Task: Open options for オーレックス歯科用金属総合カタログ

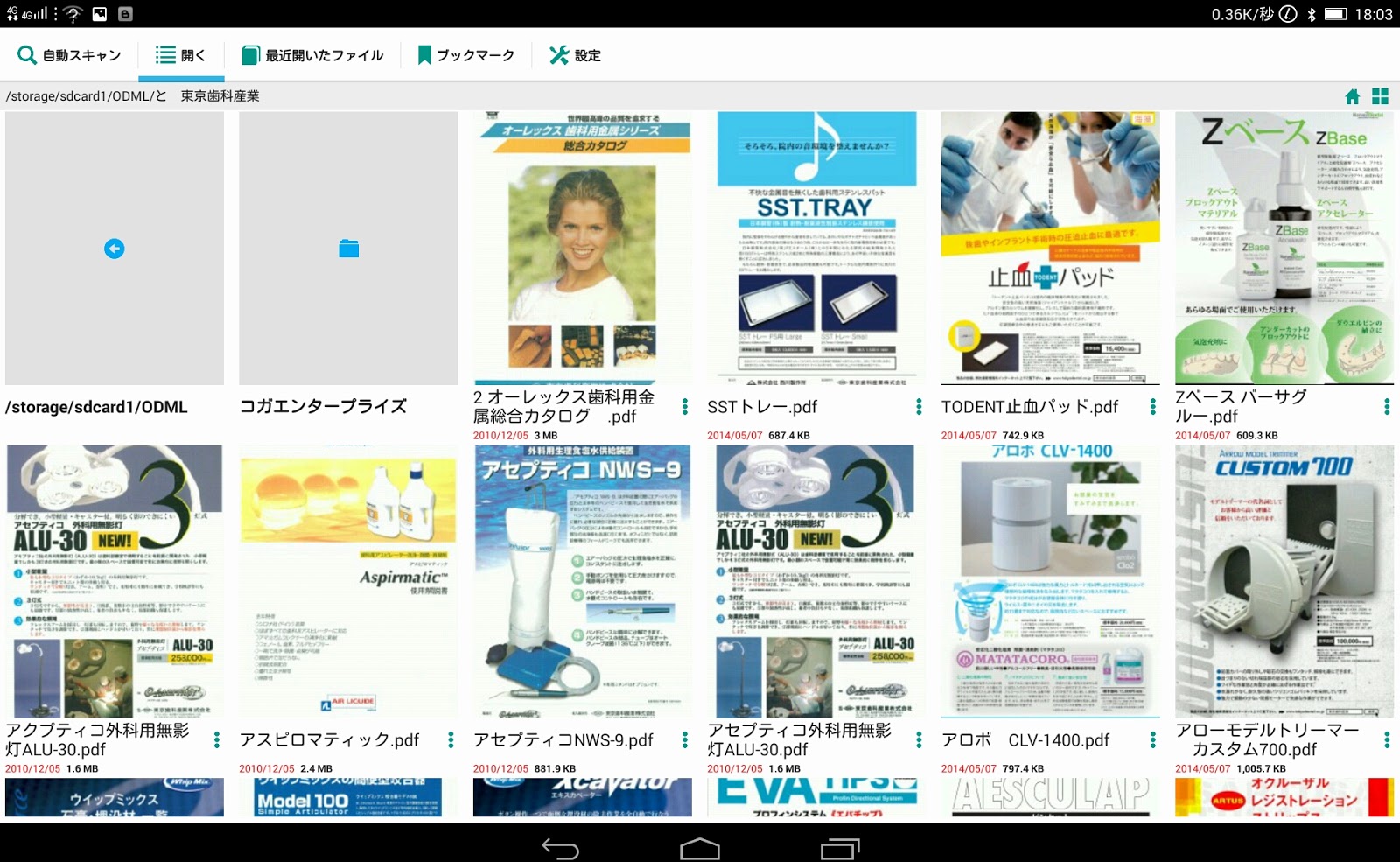Action: pyautogui.click(x=685, y=407)
